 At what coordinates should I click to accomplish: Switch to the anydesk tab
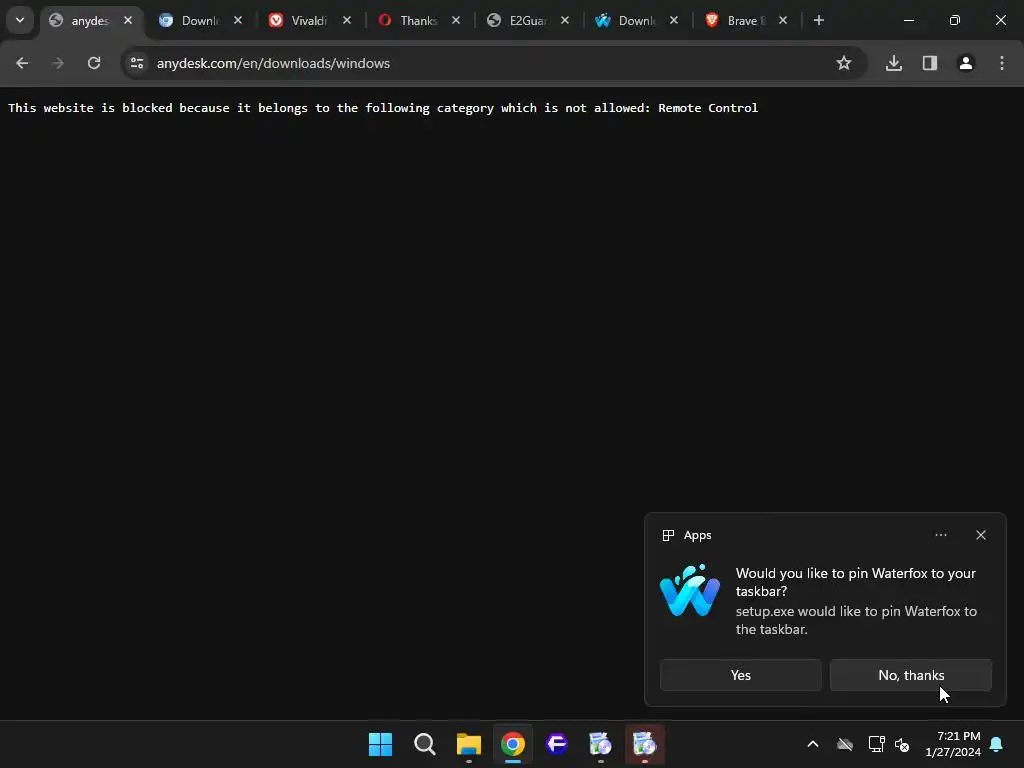point(90,21)
